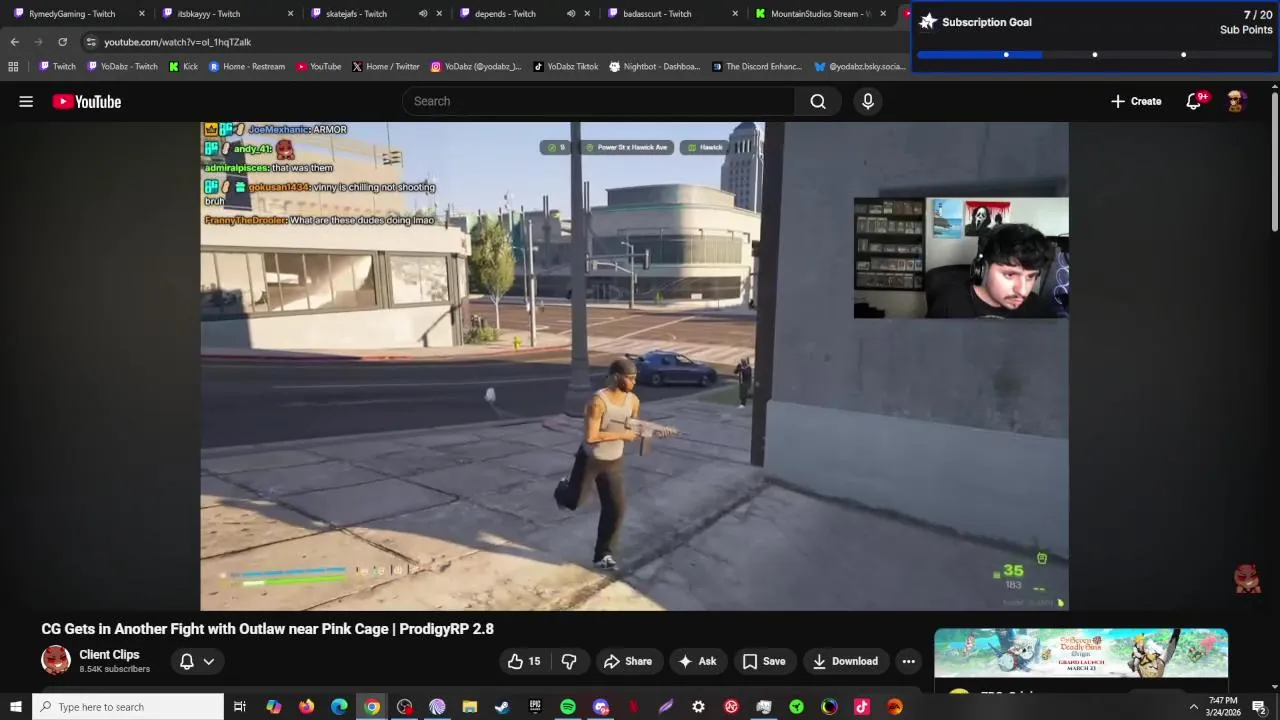1280x720 pixels.
Task: Save video to playlist
Action: (764, 661)
